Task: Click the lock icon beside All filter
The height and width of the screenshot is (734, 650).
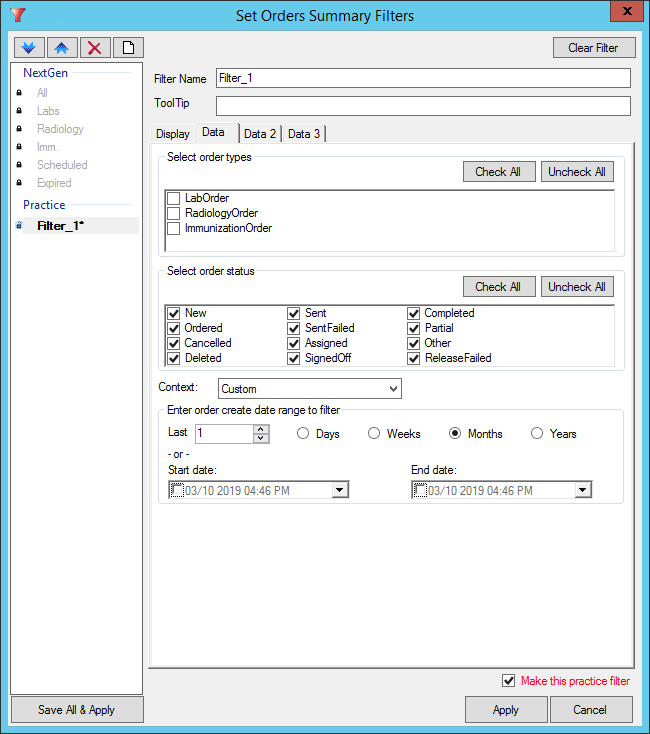Action: (19, 93)
